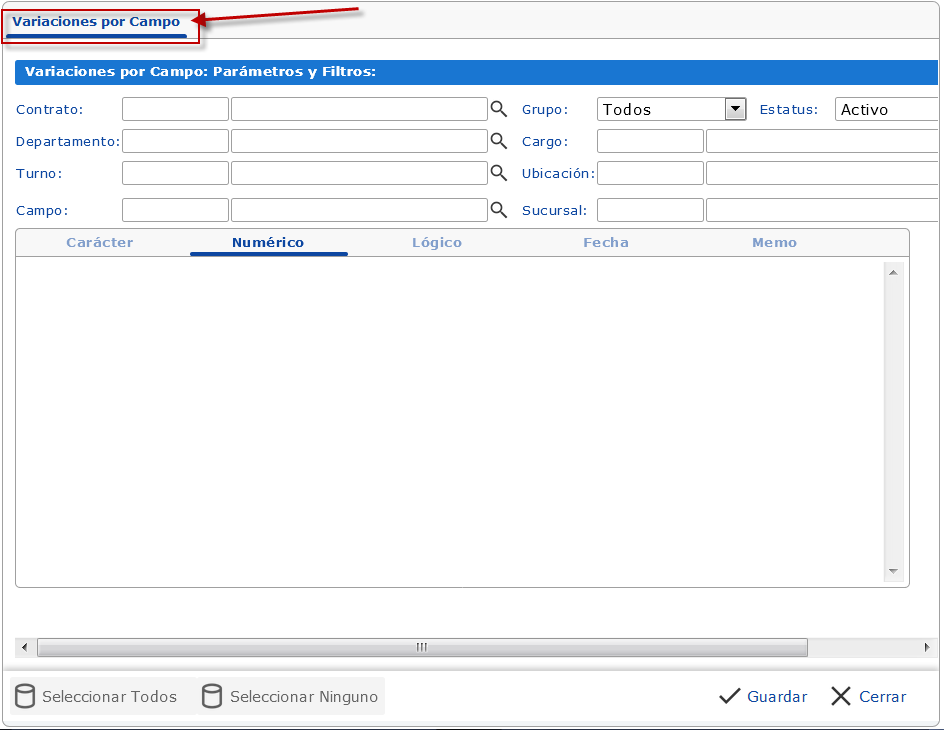Open the Estatus combo box showing Activo
944x730 pixels.
point(887,110)
